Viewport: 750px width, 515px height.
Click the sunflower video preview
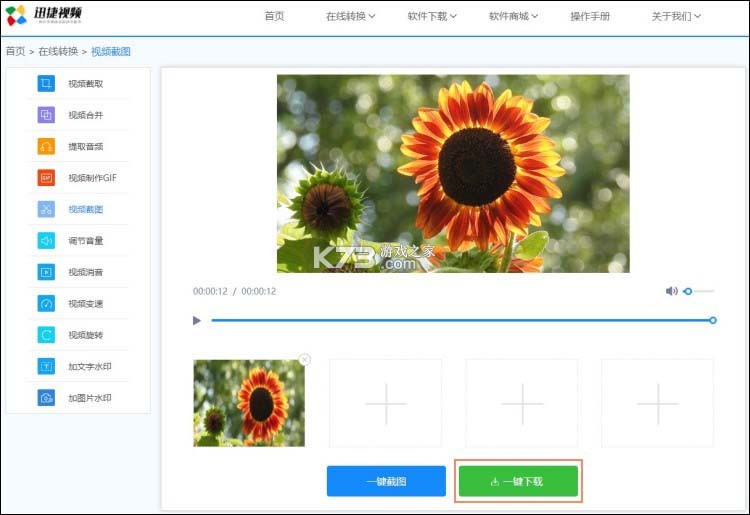tap(453, 174)
